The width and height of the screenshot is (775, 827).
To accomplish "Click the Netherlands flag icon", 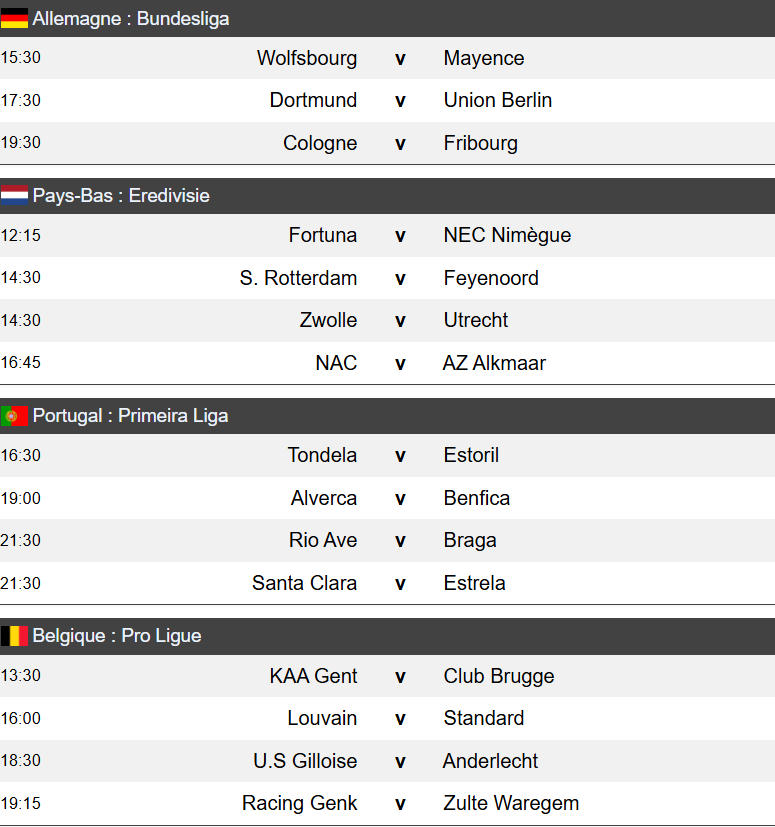I will 14,196.
